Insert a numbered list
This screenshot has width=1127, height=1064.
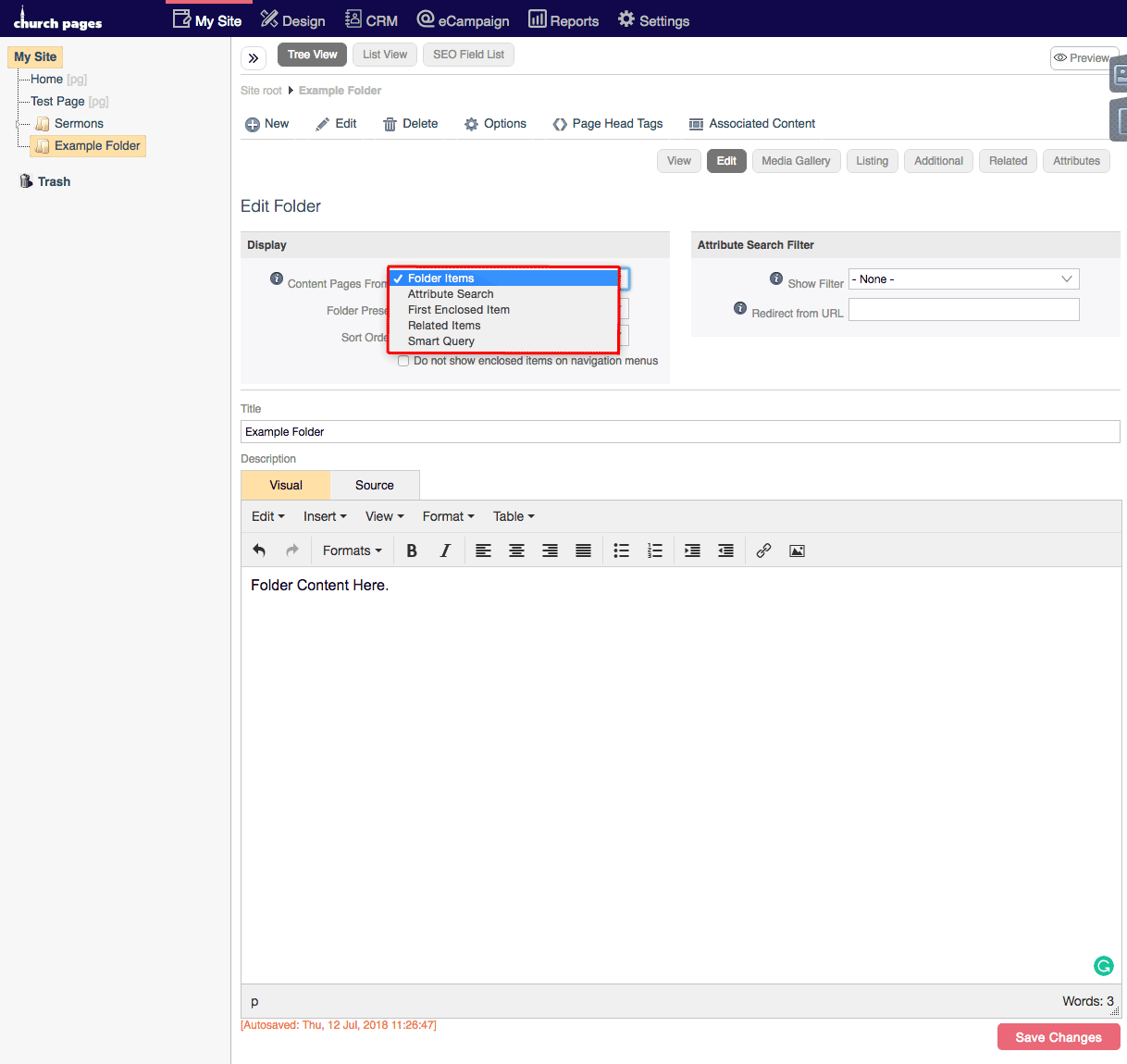[655, 551]
